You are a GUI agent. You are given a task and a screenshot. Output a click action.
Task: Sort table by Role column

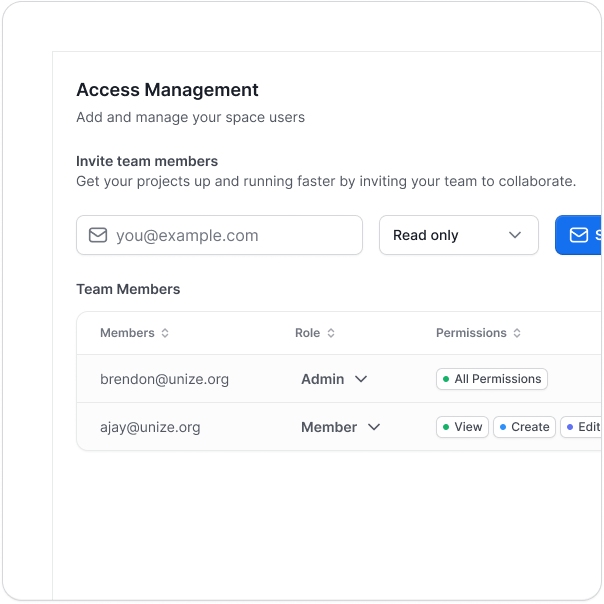click(315, 333)
